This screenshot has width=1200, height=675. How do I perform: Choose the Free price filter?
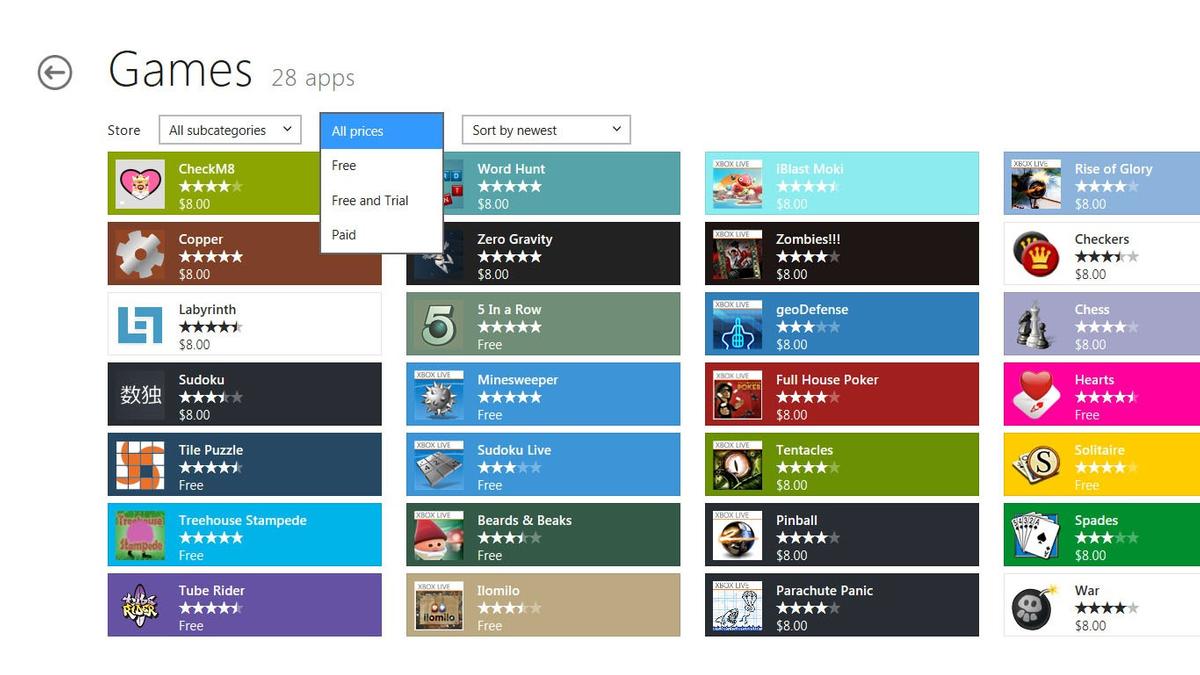click(x=382, y=165)
